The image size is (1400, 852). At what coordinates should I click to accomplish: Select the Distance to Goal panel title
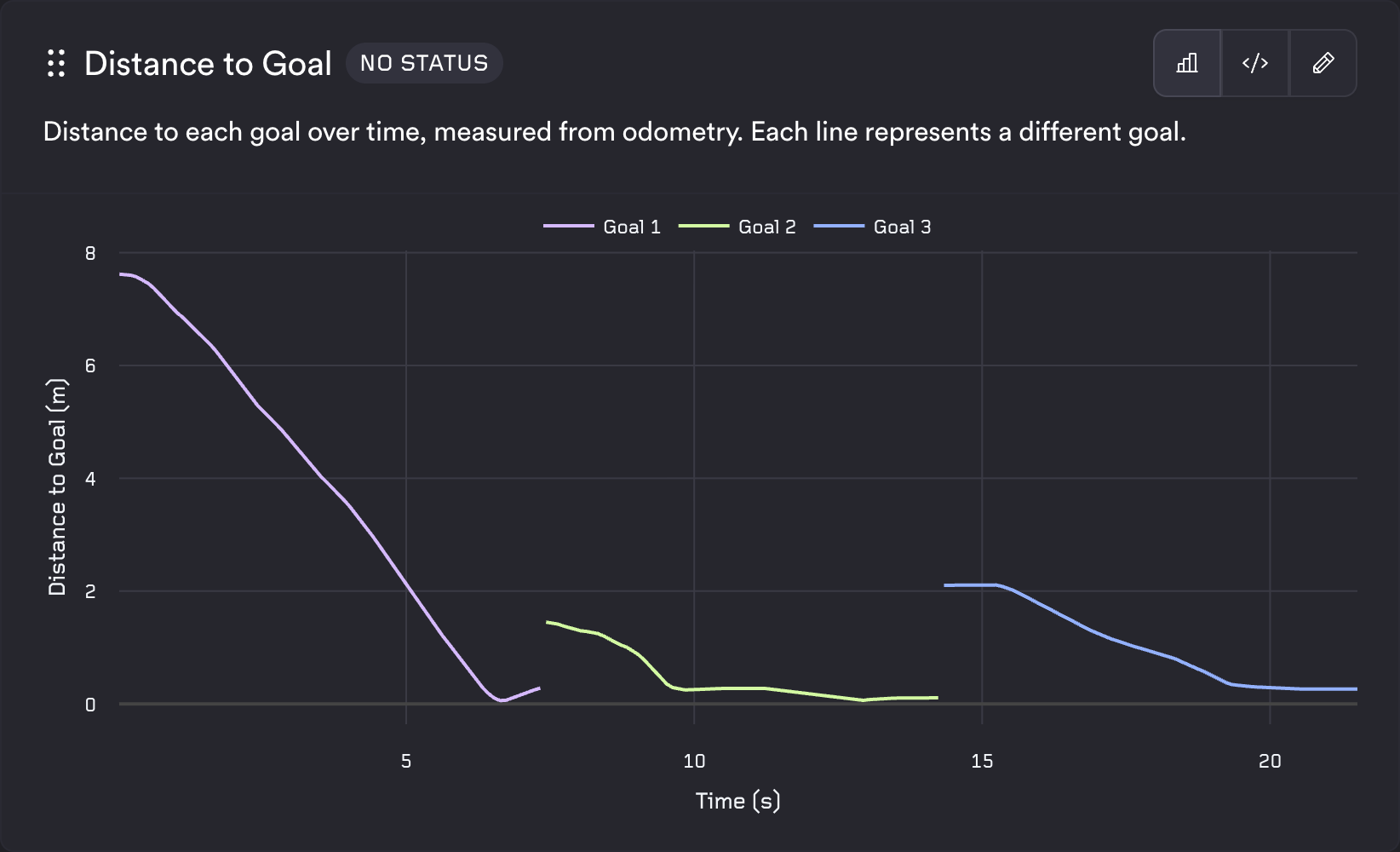tap(207, 62)
